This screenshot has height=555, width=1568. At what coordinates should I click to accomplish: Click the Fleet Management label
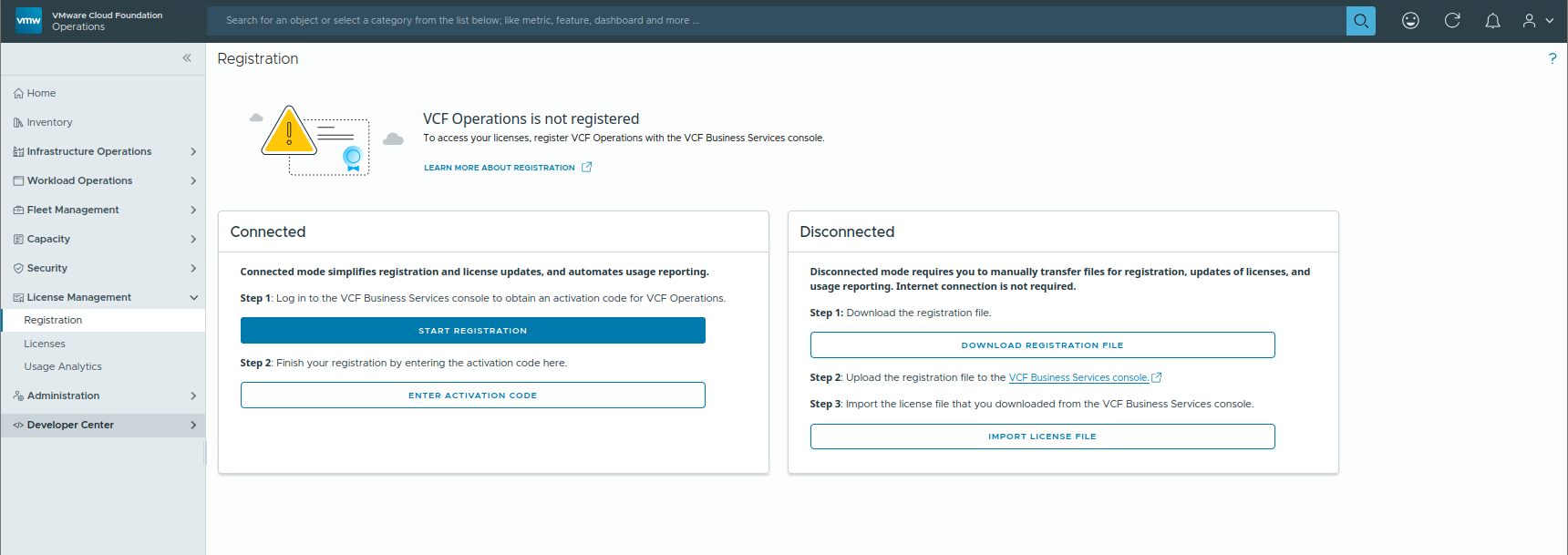[73, 210]
